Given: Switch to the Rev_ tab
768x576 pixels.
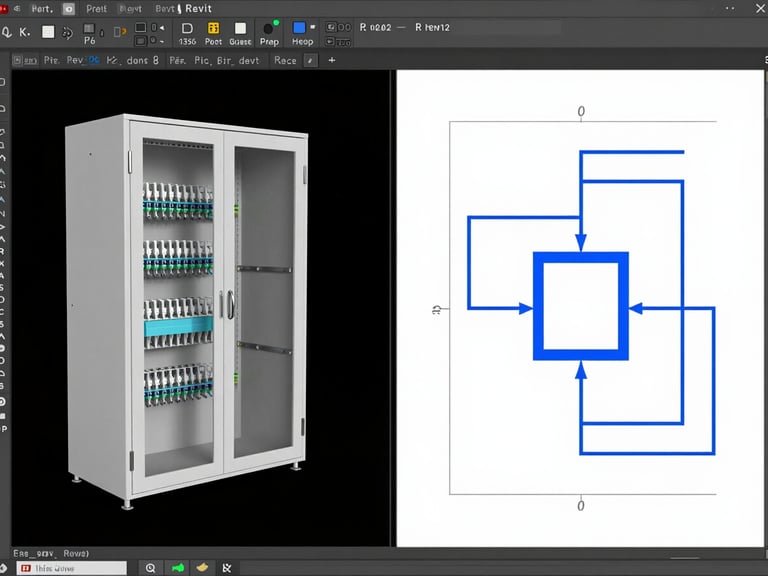Looking at the screenshot, I should 76,60.
